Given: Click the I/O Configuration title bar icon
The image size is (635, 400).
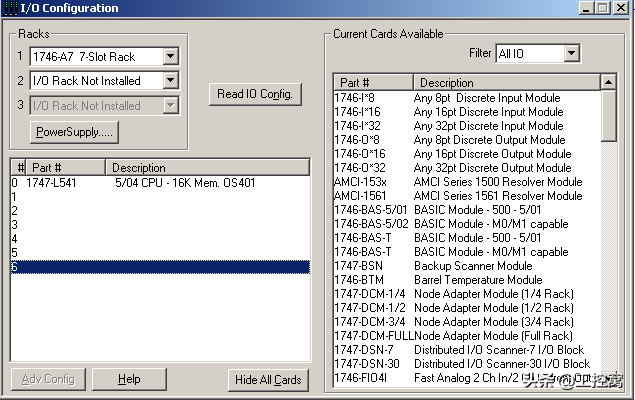Looking at the screenshot, I should coord(11,8).
